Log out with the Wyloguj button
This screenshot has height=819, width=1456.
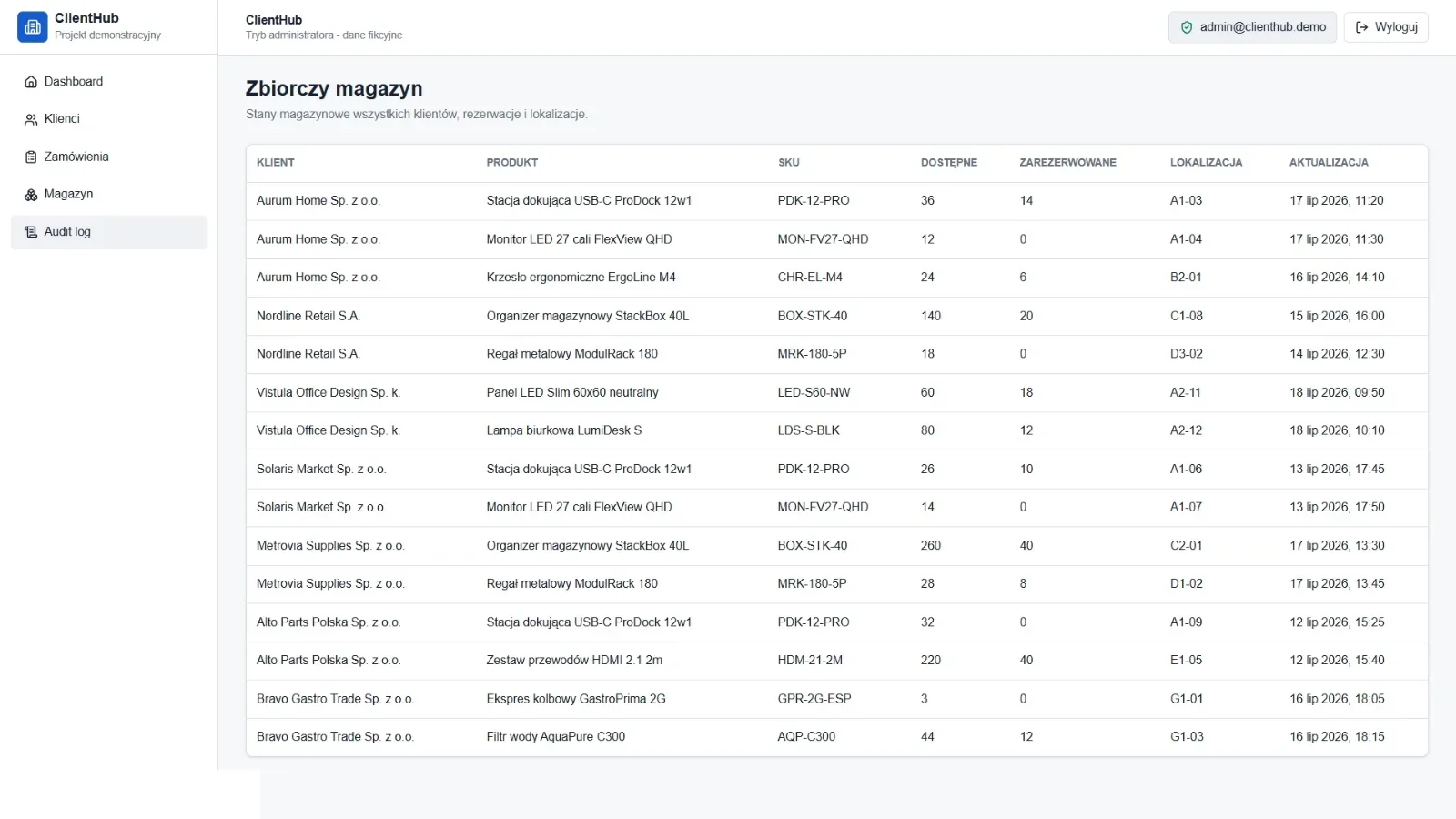(1387, 27)
